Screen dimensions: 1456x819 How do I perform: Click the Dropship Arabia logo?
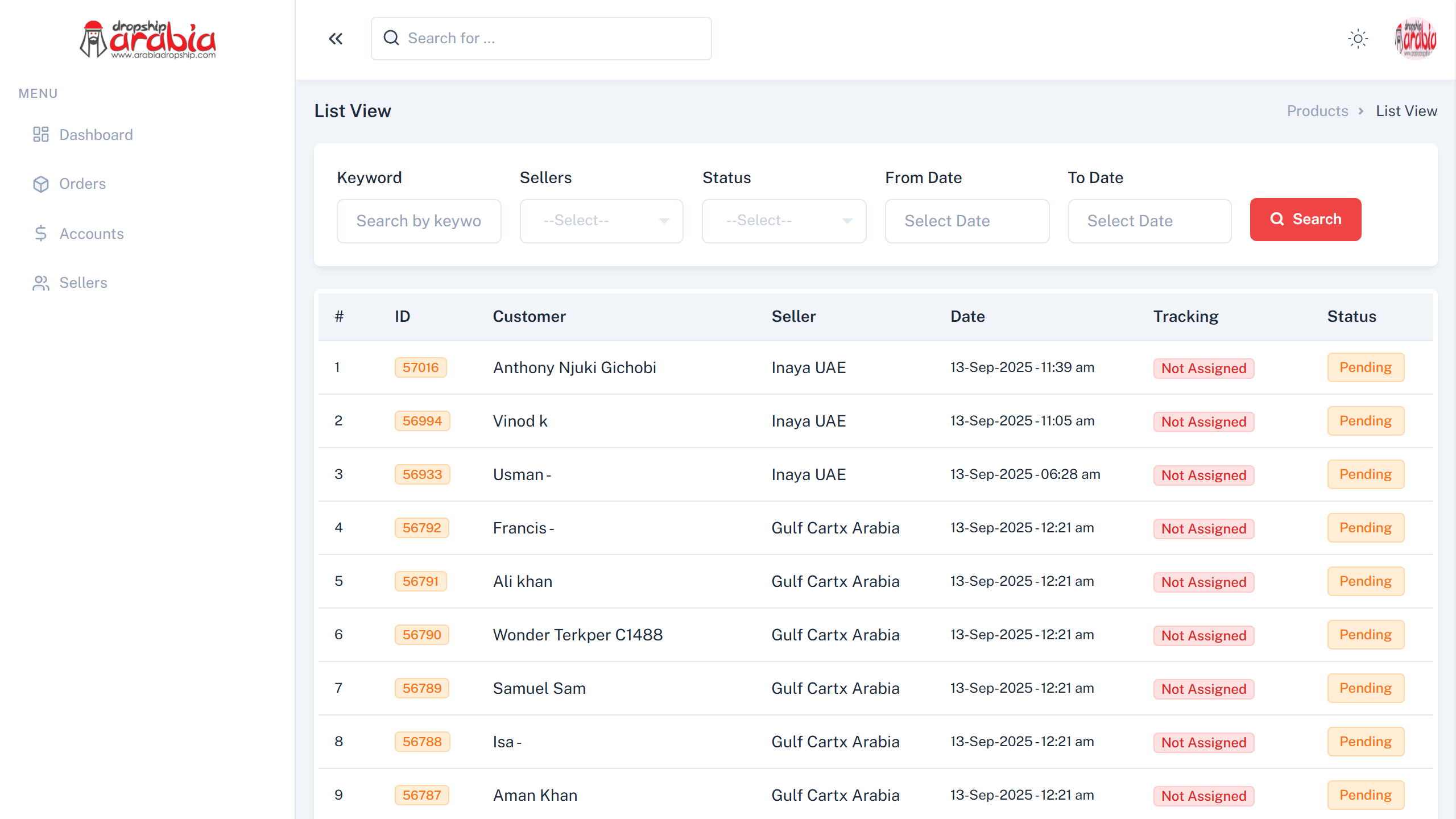(x=148, y=40)
